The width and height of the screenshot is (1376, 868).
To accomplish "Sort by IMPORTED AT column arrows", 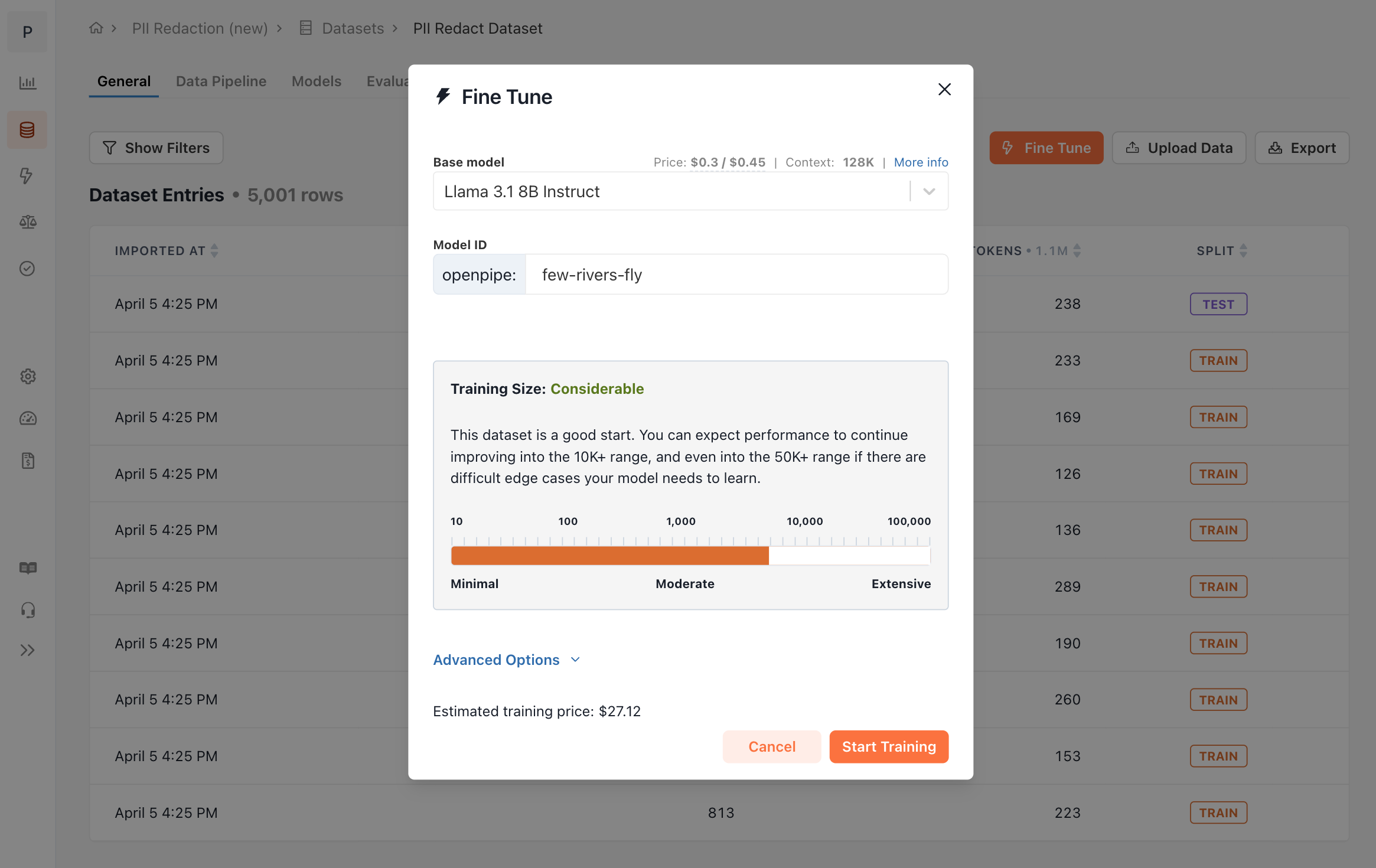I will (214, 250).
